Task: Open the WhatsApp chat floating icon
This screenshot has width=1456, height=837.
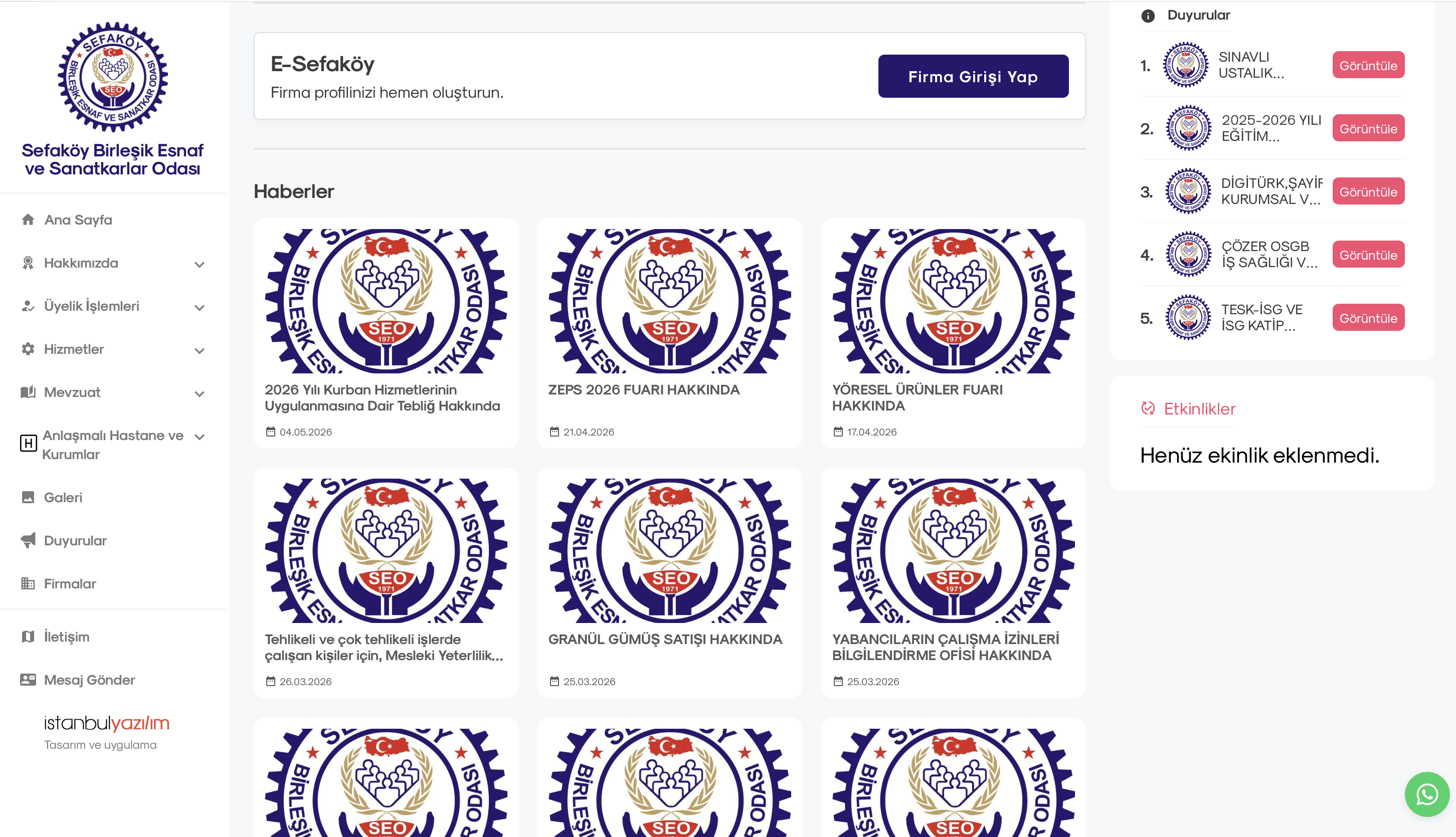Action: point(1427,794)
